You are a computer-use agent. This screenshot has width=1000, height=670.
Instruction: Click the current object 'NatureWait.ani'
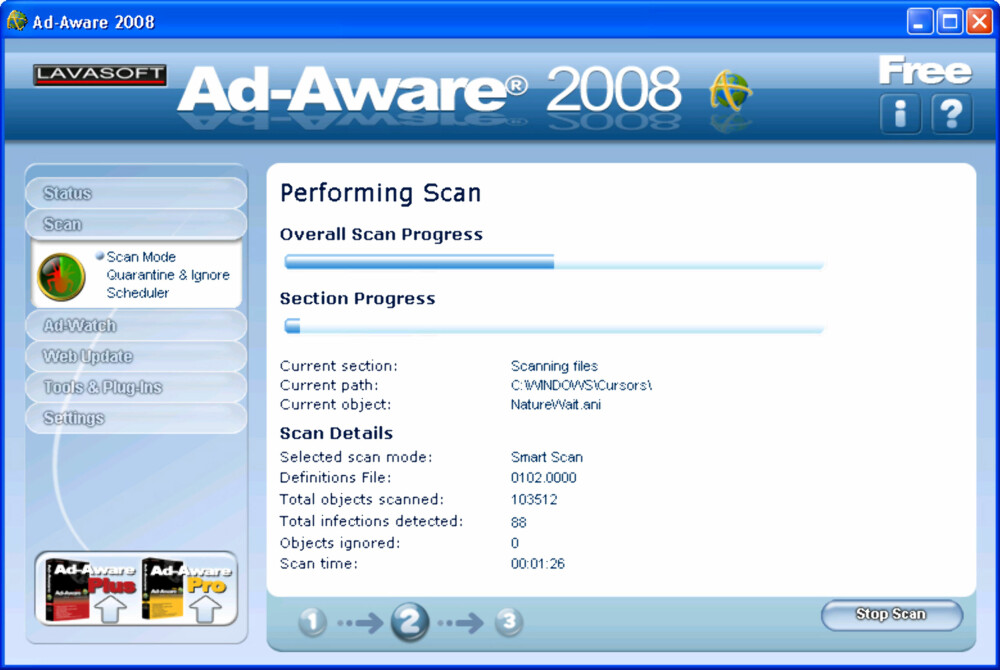pos(555,405)
